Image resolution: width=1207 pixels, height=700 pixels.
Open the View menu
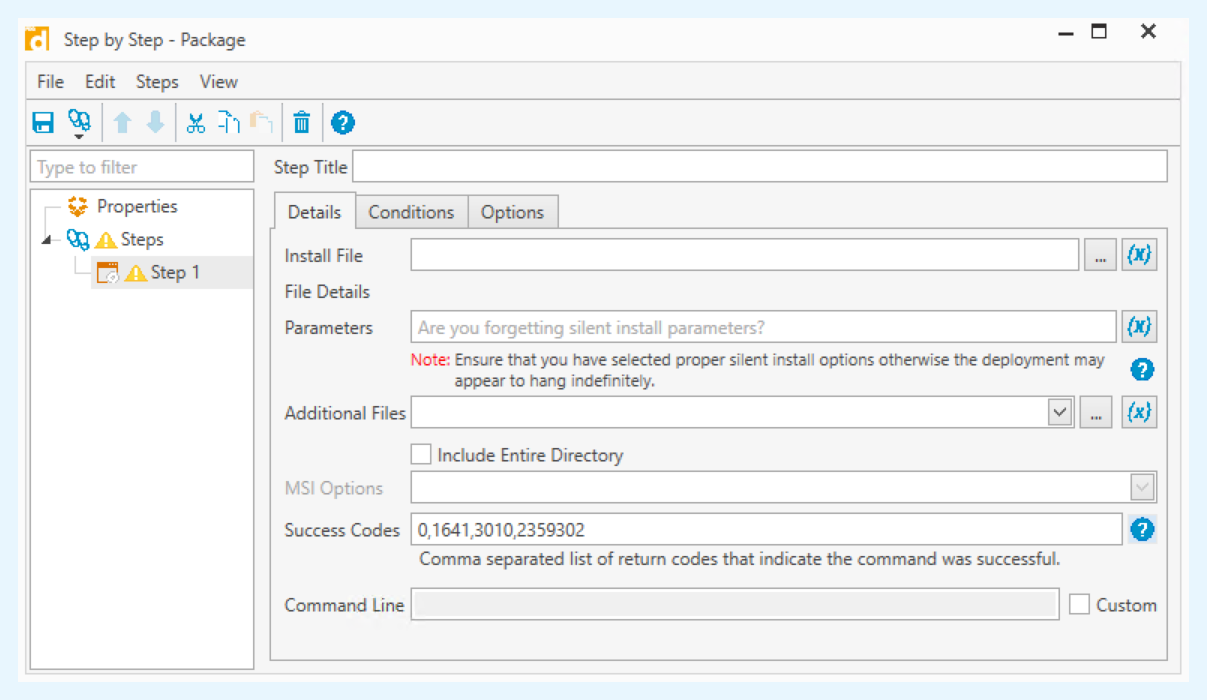pos(219,82)
